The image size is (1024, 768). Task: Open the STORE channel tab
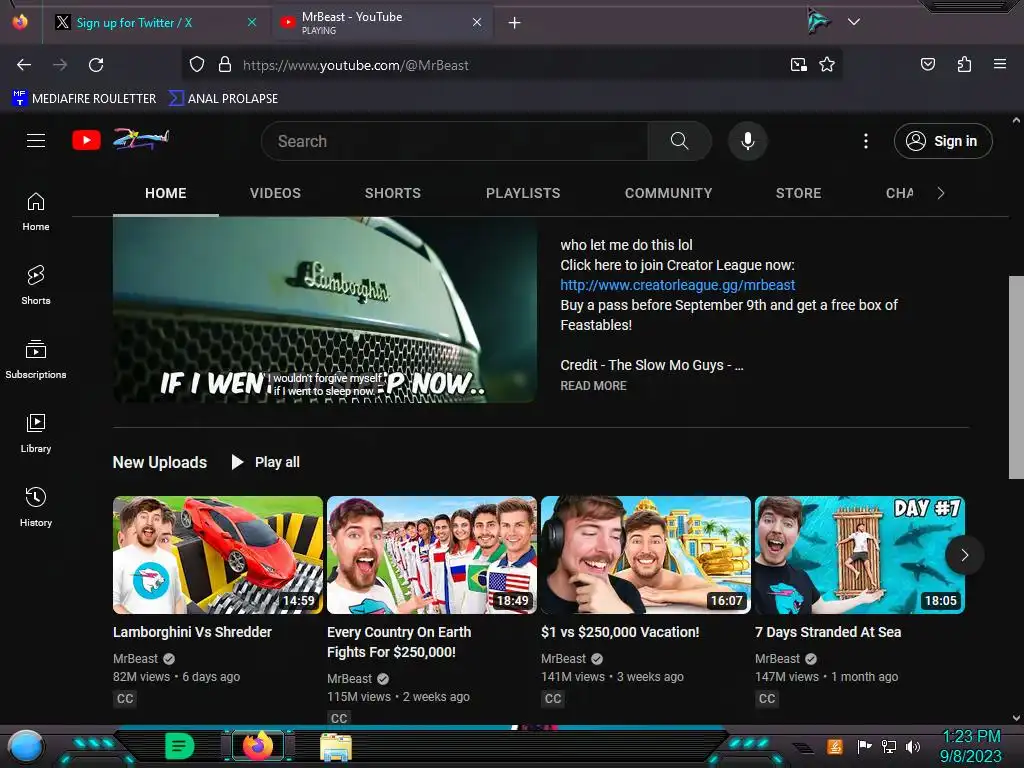798,193
